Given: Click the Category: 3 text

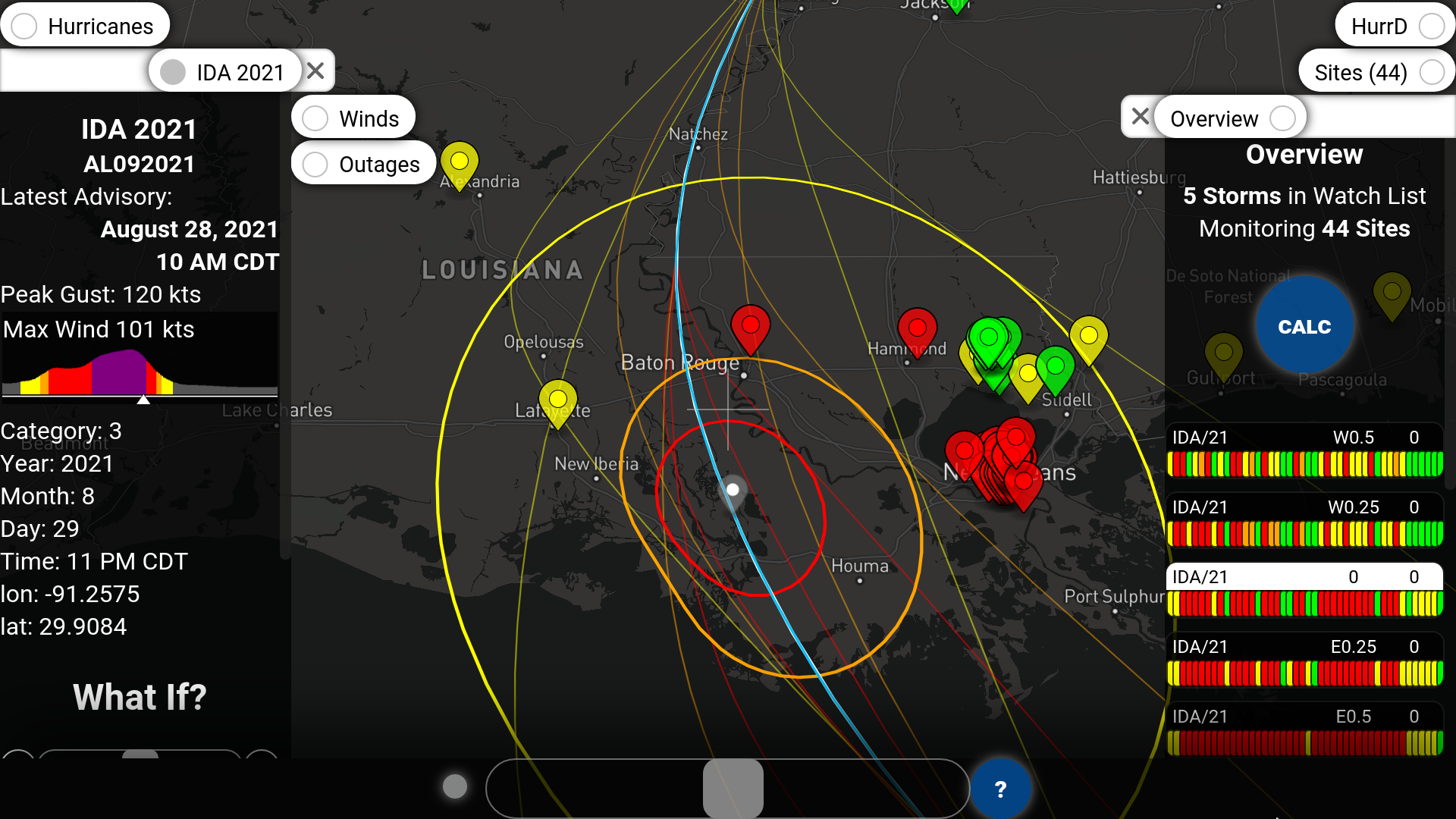Looking at the screenshot, I should click(61, 431).
